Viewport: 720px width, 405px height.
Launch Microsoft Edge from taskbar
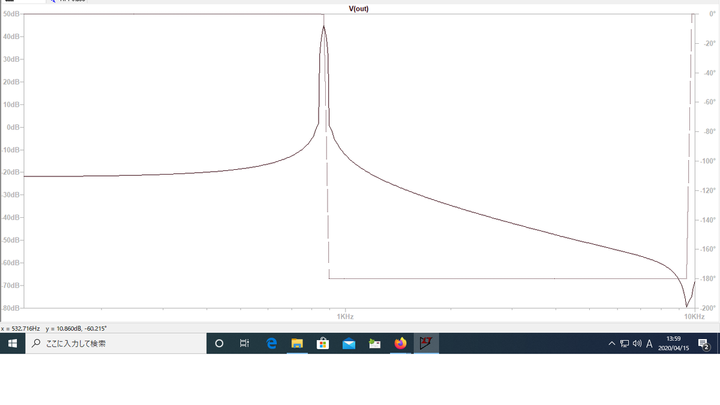tap(271, 343)
